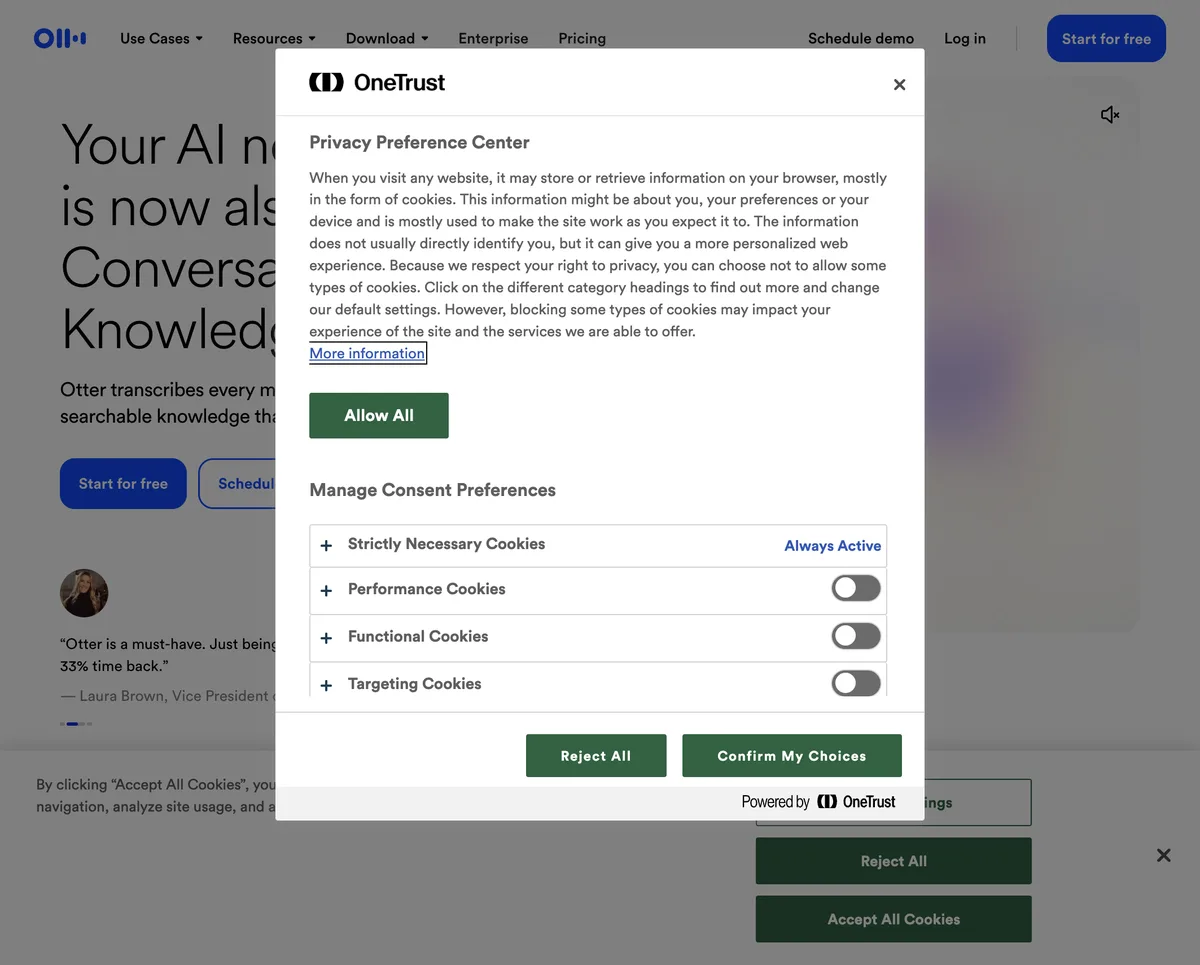Image resolution: width=1200 pixels, height=965 pixels.
Task: Close the Privacy Preference Center dialog
Action: [899, 85]
